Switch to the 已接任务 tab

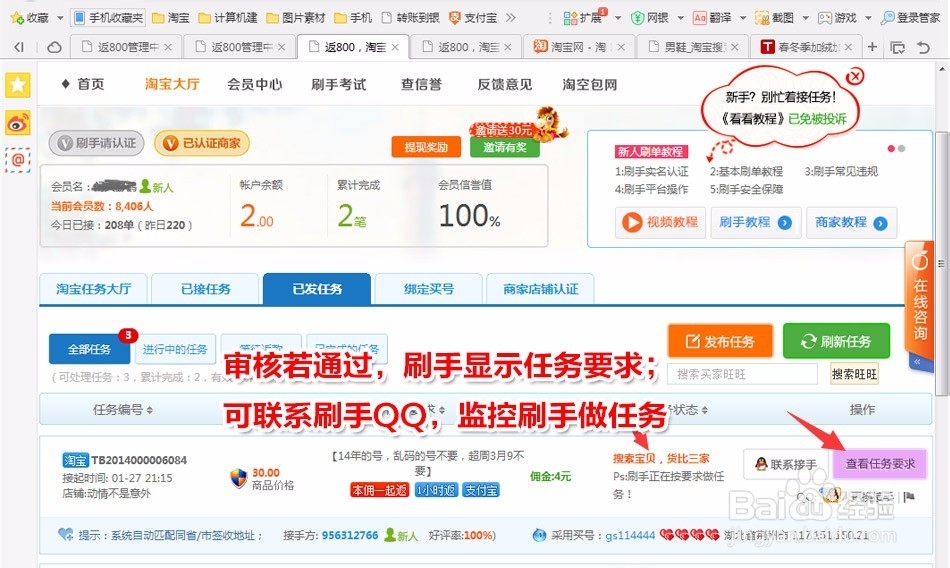205,289
